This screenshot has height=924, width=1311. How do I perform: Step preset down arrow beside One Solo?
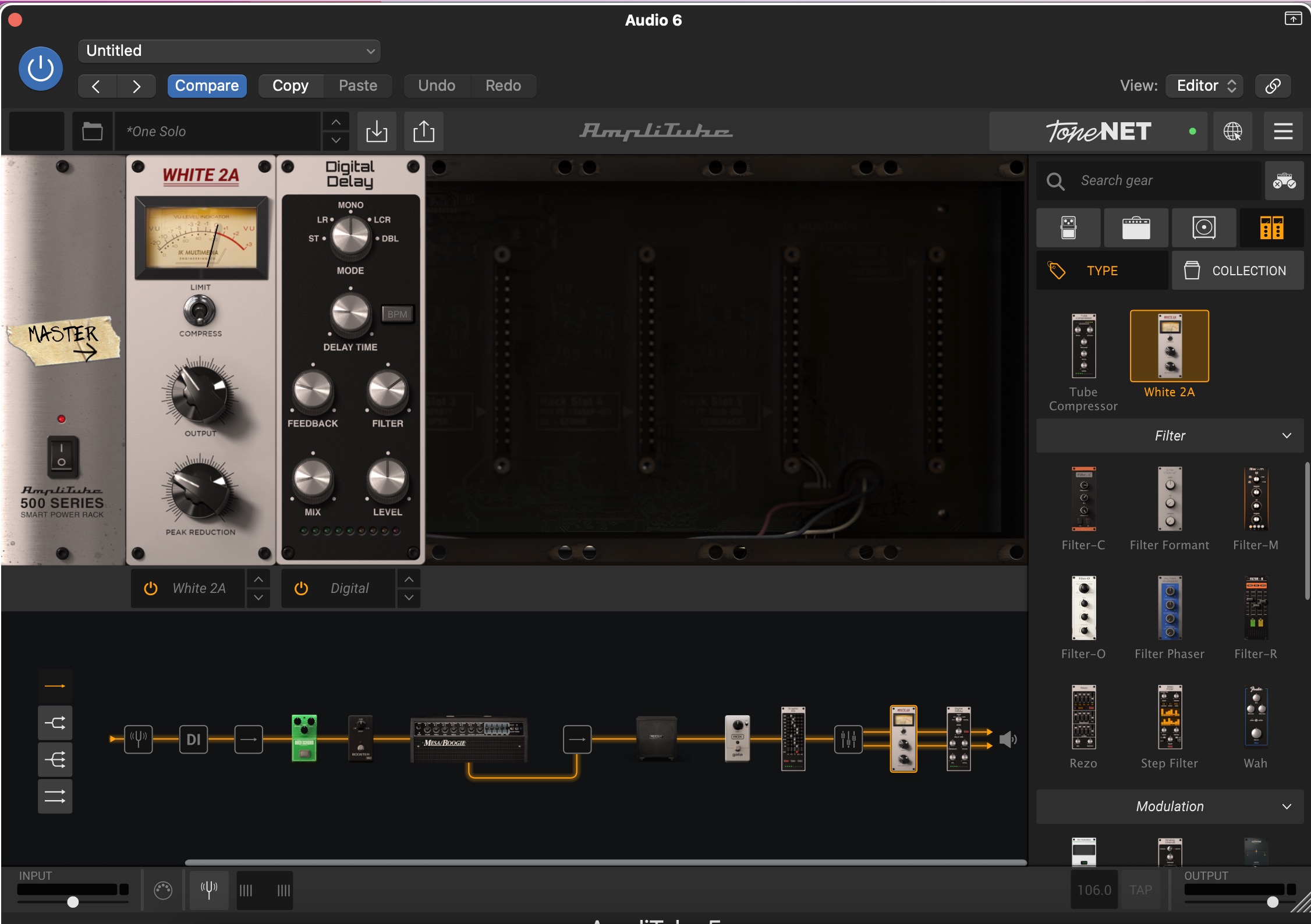(x=336, y=141)
